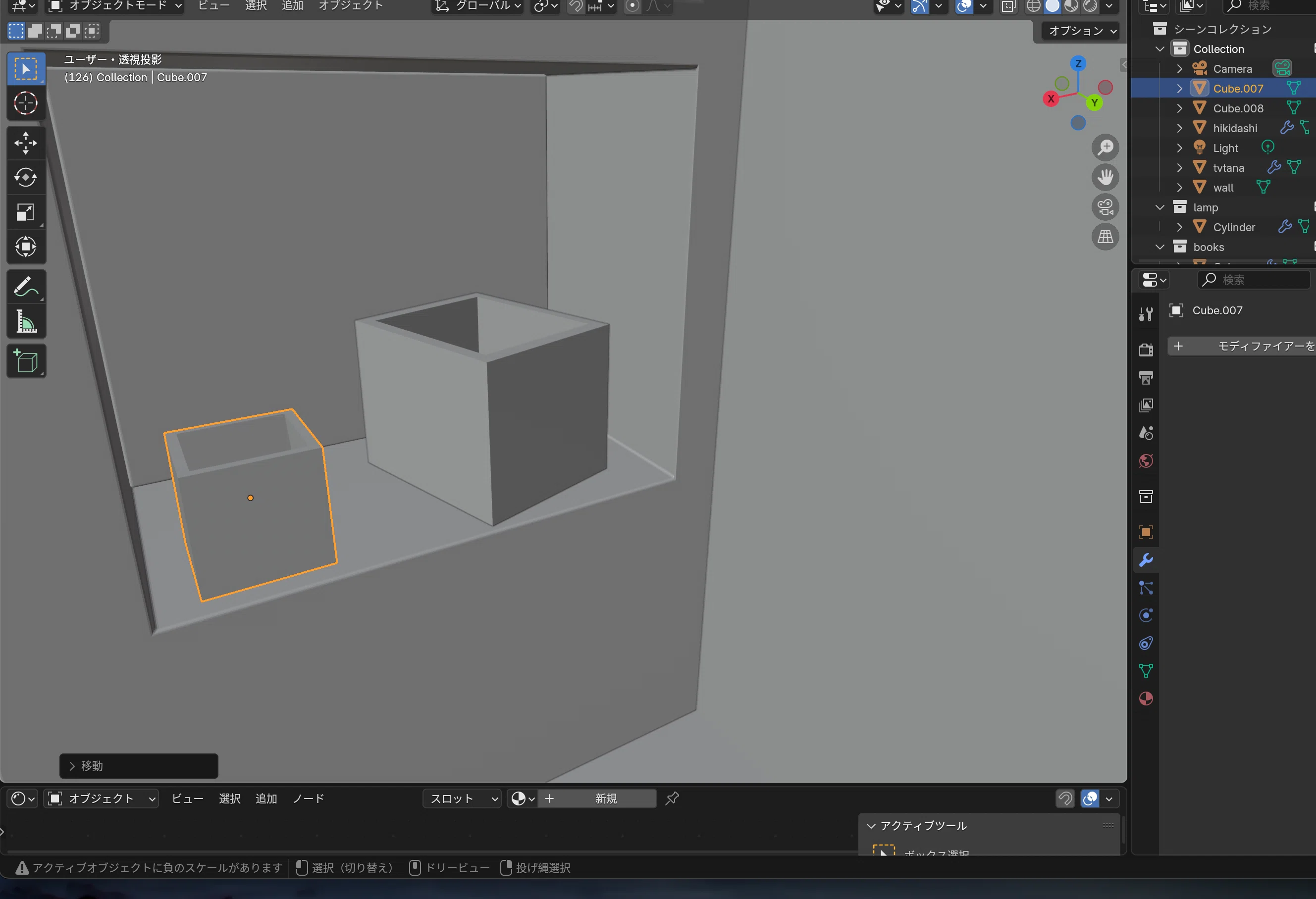Toggle viewport overlays button in top header
Screen dimensions: 1316x899
coord(964,6)
